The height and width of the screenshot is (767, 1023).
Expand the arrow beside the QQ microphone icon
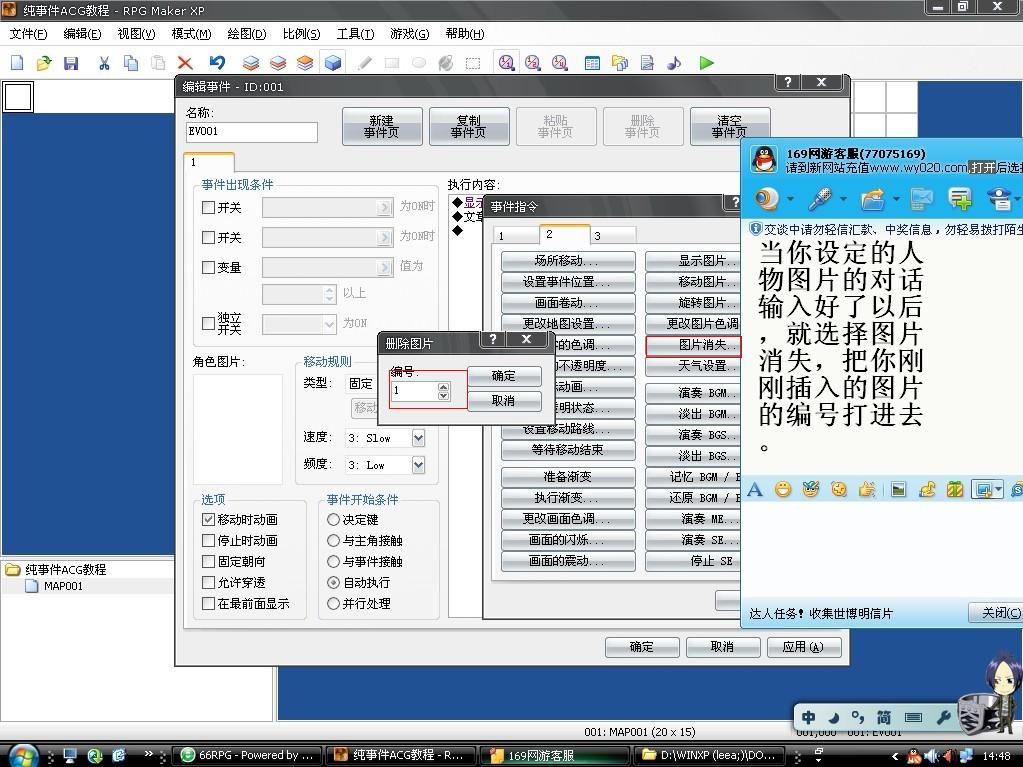coord(843,199)
